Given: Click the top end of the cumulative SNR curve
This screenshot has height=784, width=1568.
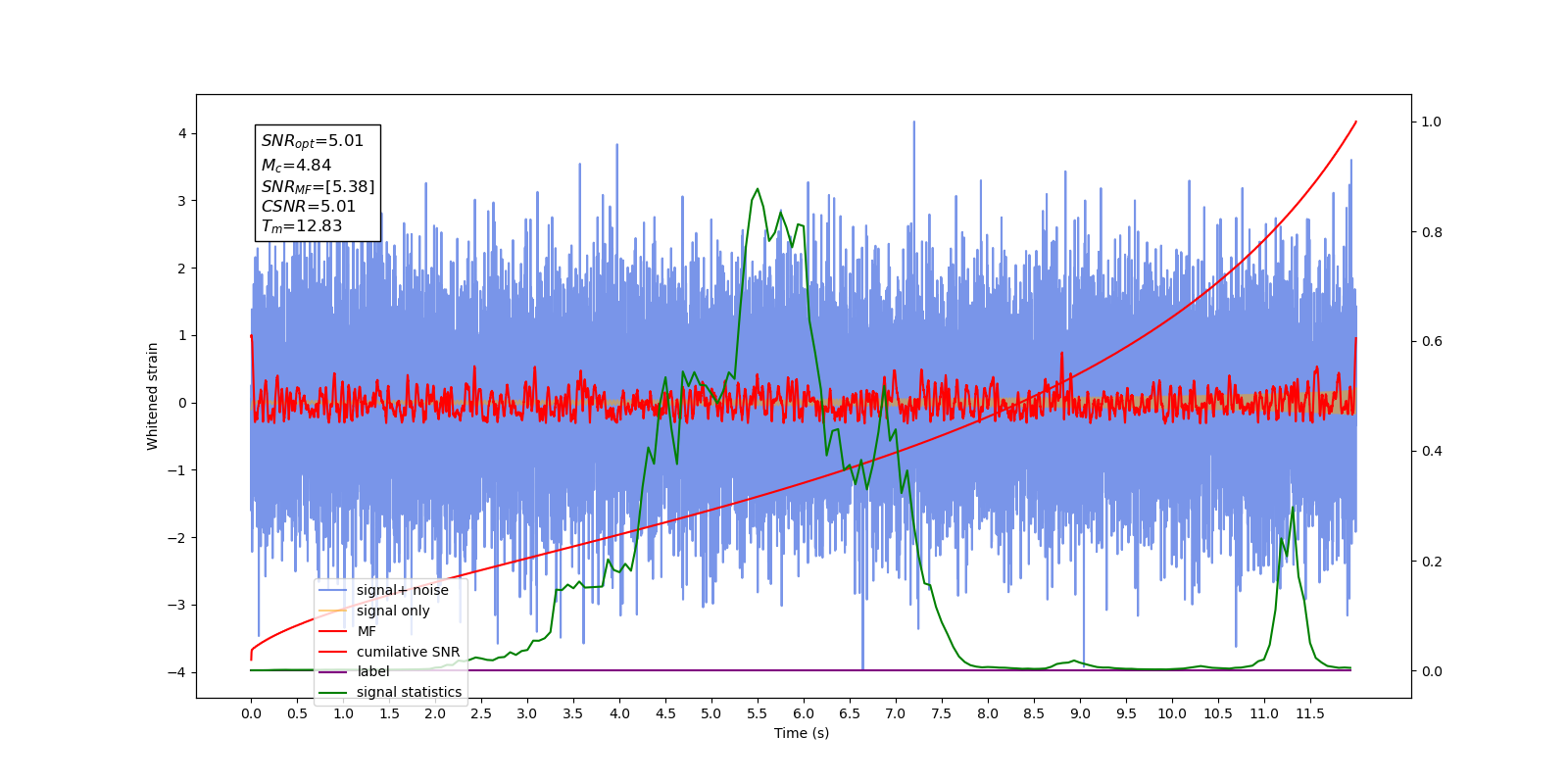Looking at the screenshot, I should click(1356, 122).
